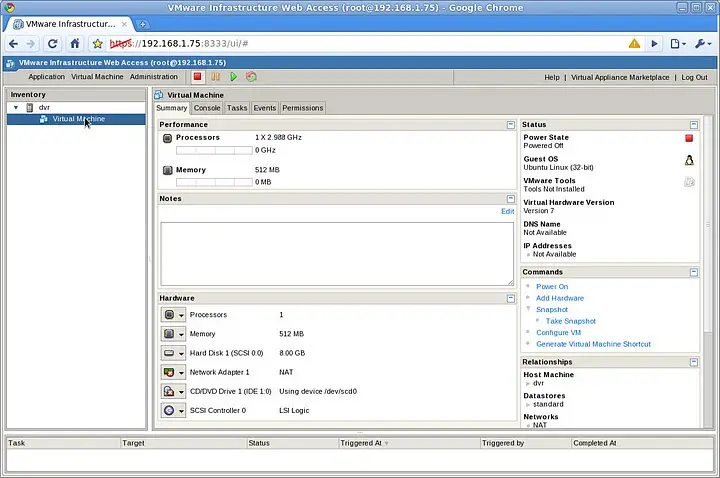This screenshot has width=720, height=478.
Task: Collapse the Snapshot commands group
Action: point(528,309)
